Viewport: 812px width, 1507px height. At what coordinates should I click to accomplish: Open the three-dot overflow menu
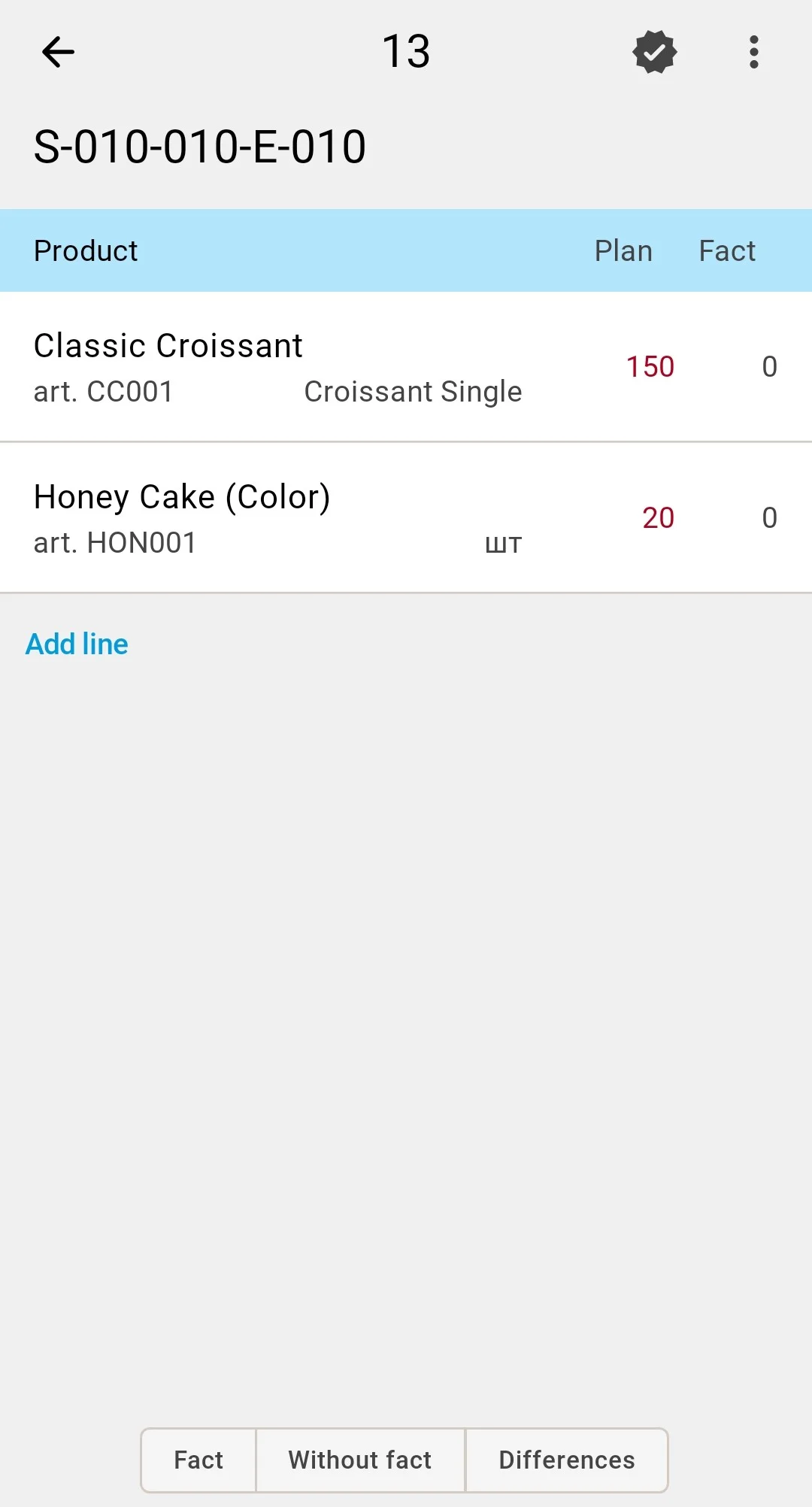[754, 52]
